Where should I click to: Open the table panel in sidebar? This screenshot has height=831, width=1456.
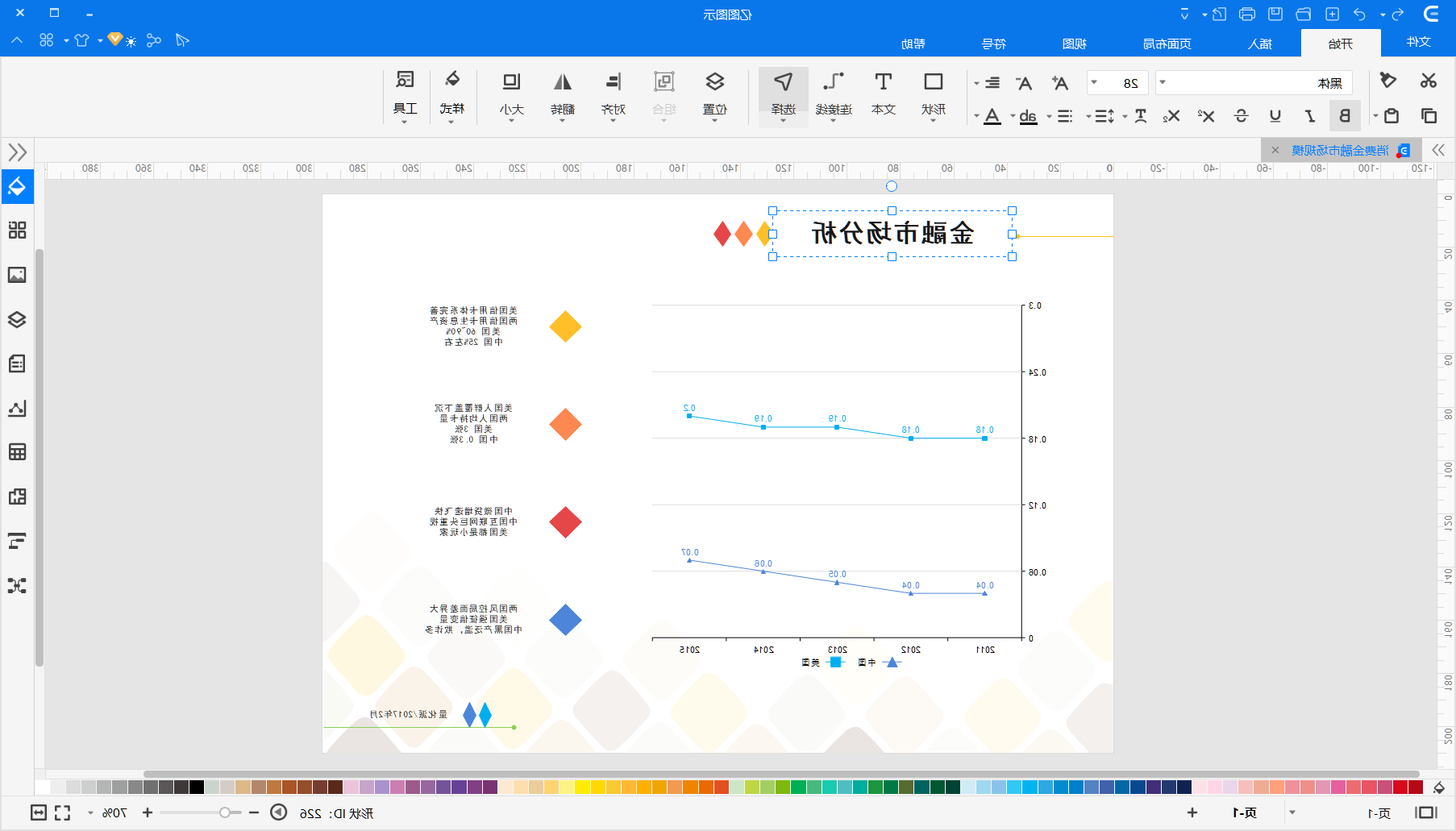coord(17,451)
